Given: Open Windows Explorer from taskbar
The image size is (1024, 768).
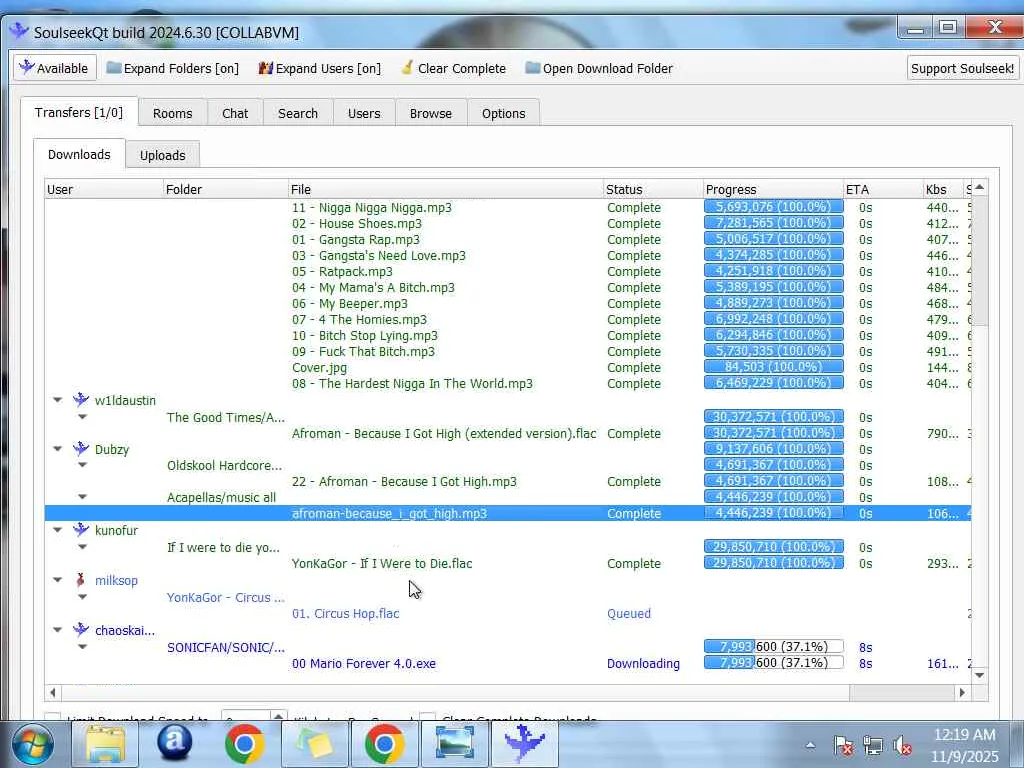Looking at the screenshot, I should 104,744.
